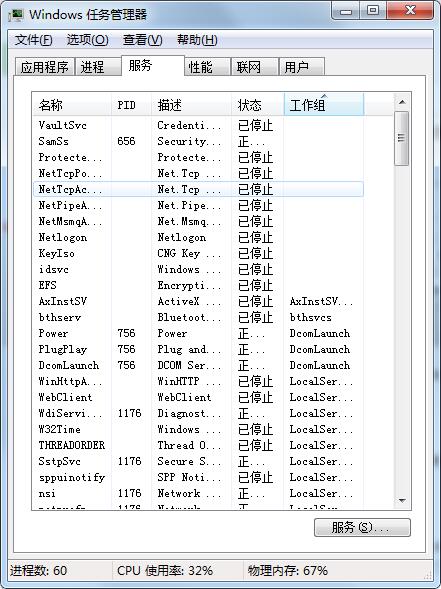This screenshot has height=589, width=441.
Task: Select the EFS service row
Action: point(198,285)
